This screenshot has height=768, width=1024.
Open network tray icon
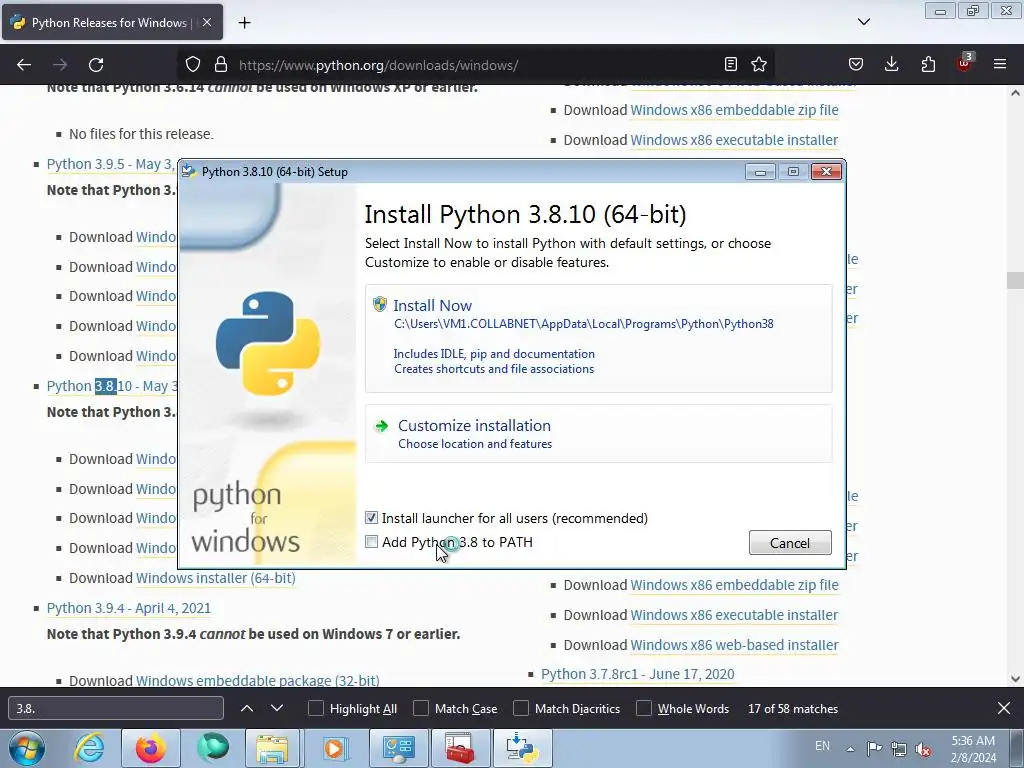(899, 748)
